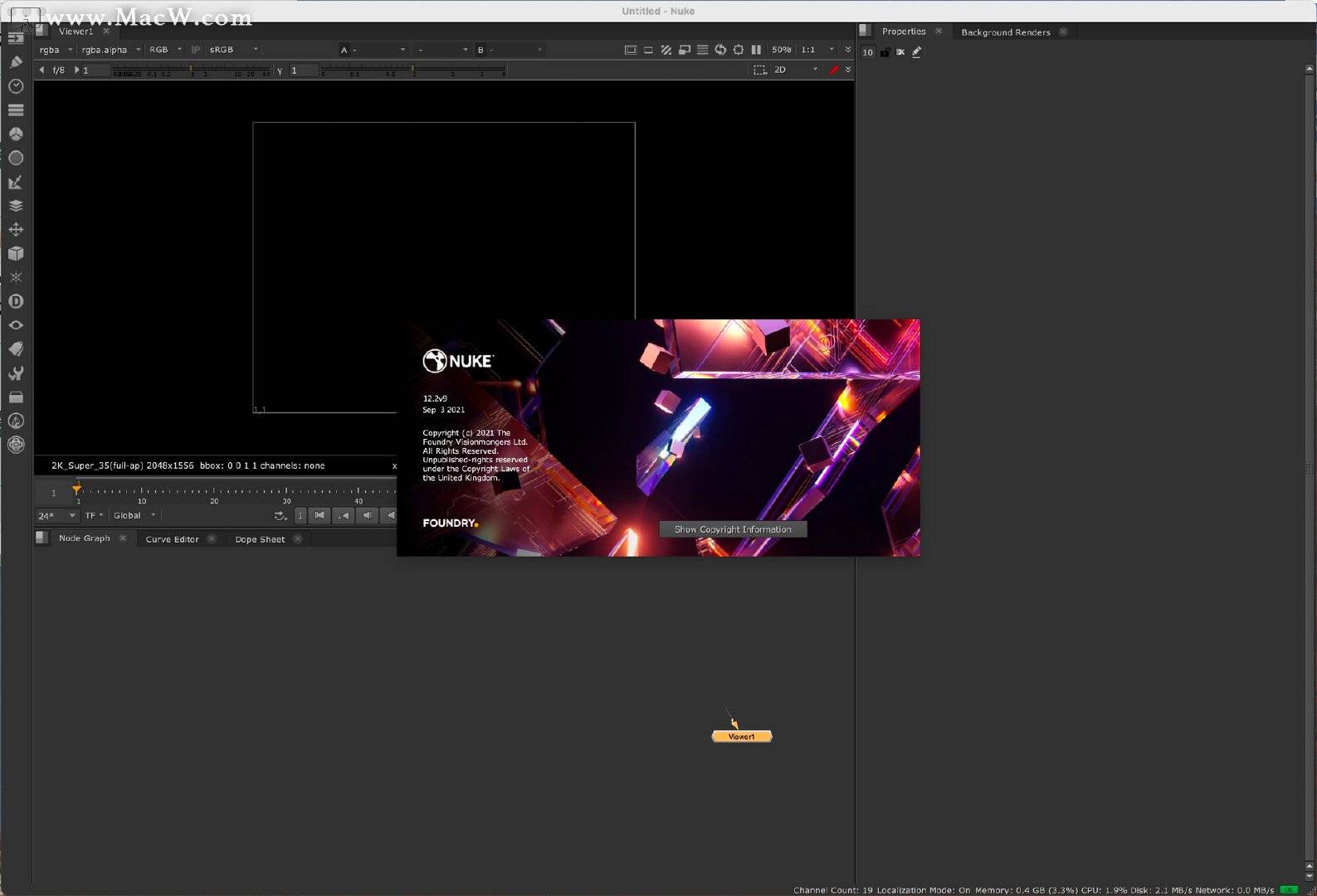1317x896 pixels.
Task: Click the gain slider in Viewer
Action: (x=193, y=71)
